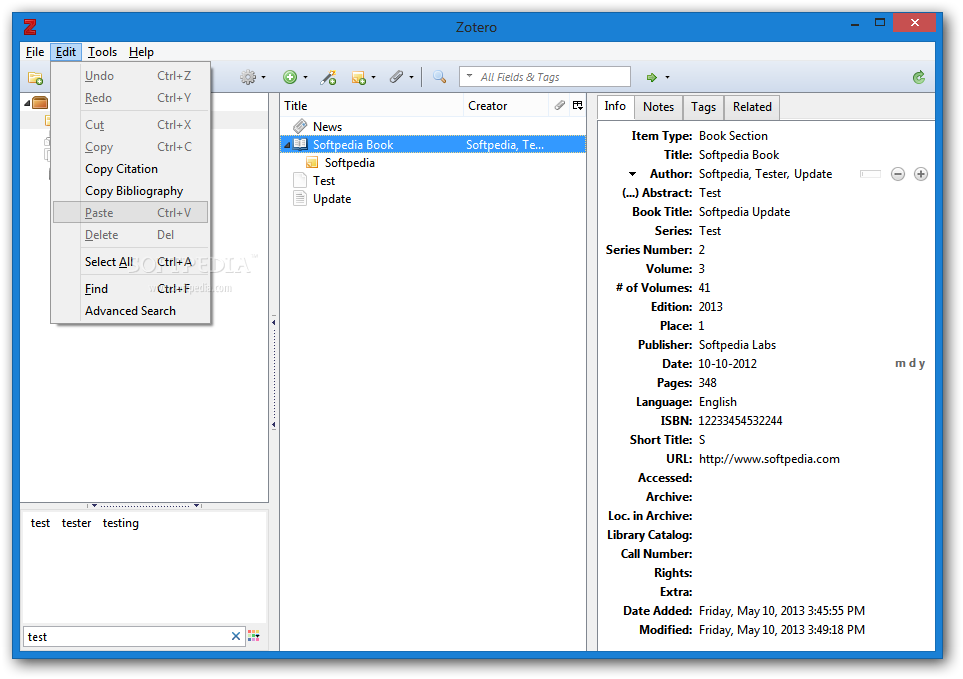
Task: Click the (...) Abstract label to collapse
Action: (657, 193)
